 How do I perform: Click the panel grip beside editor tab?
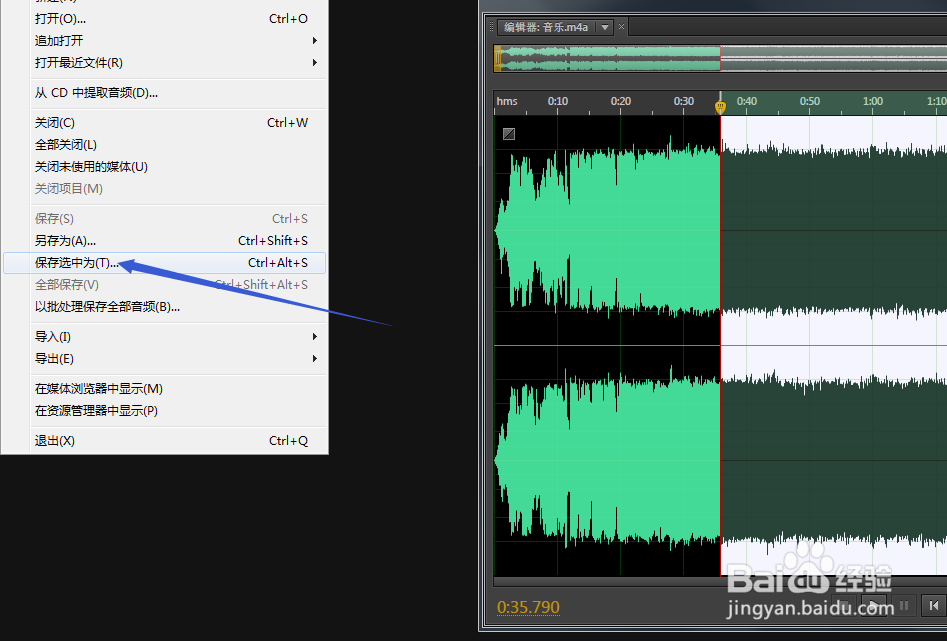tap(492, 27)
